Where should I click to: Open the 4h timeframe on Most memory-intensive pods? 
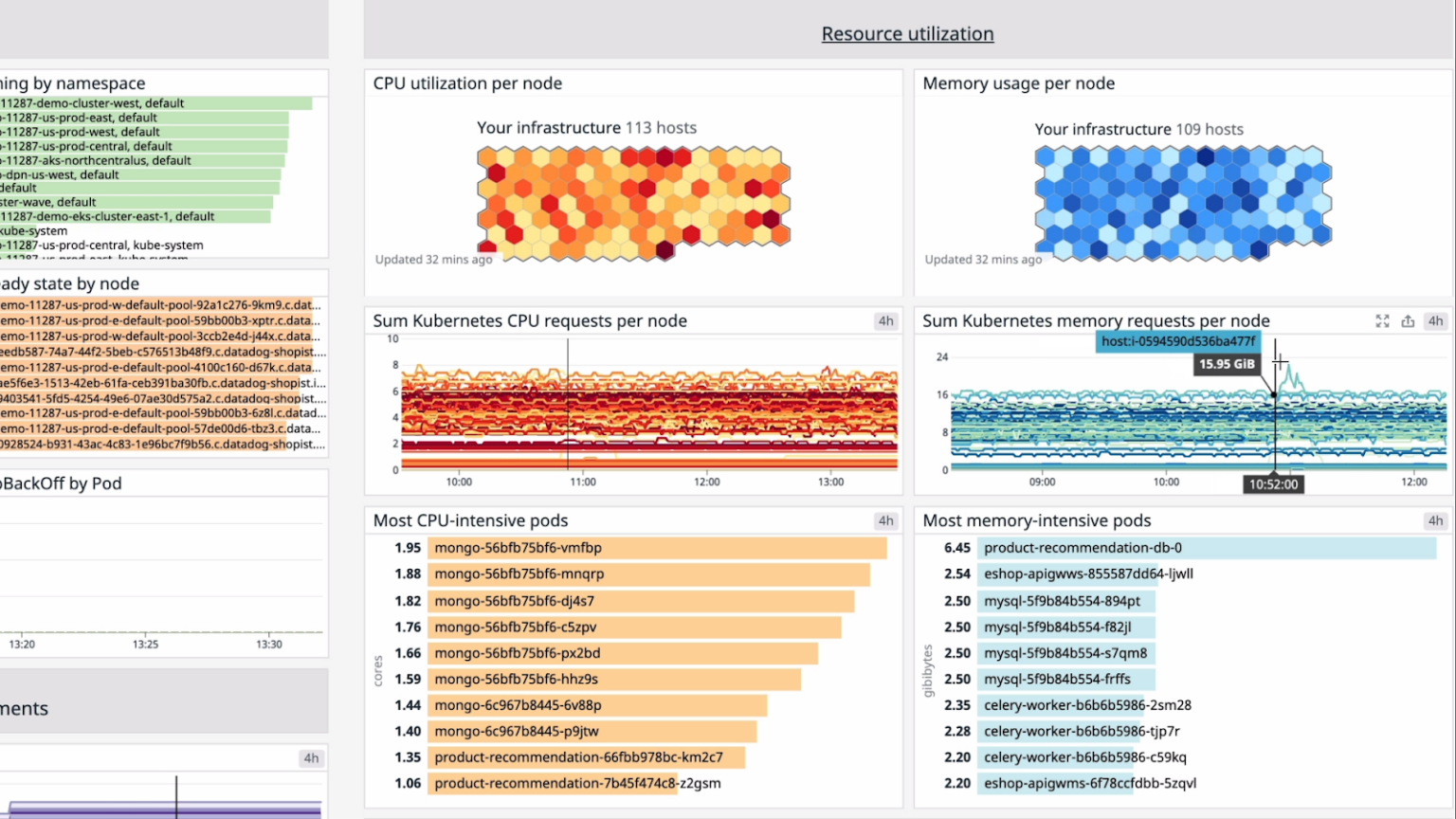tap(1434, 520)
